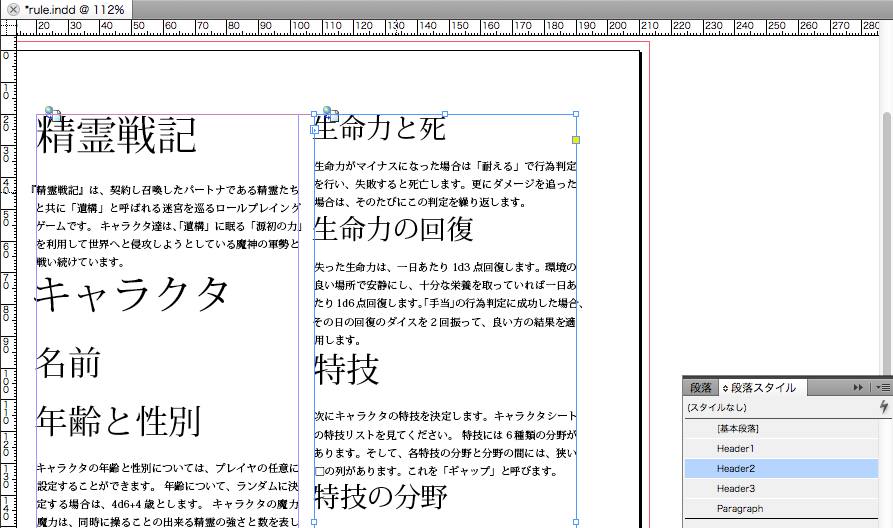Screen dimensions: 893x528
Task: Click the 生命力と死 heading
Action: [x=380, y=128]
